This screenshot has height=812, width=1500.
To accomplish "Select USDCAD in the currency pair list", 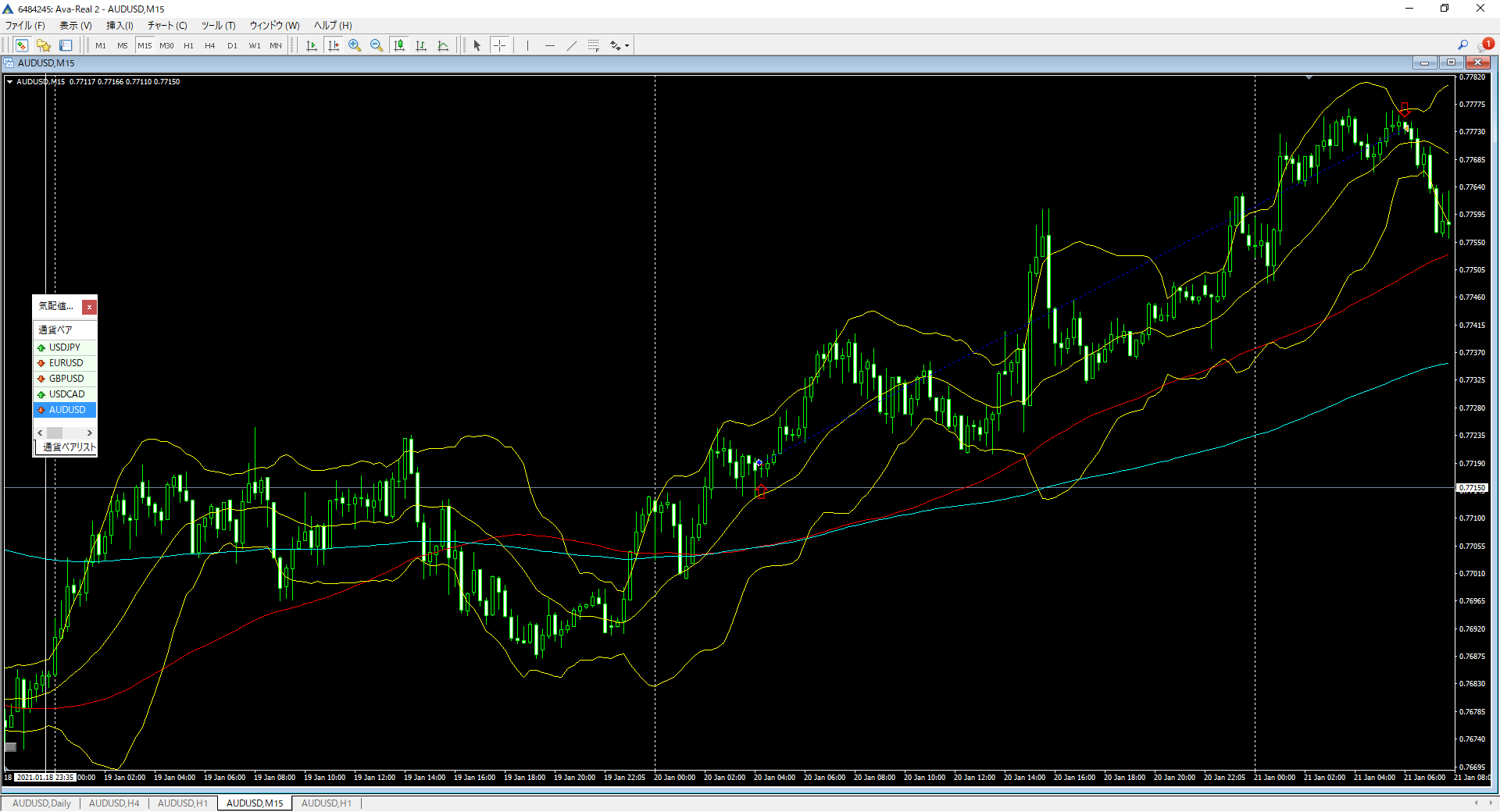I will [x=65, y=394].
